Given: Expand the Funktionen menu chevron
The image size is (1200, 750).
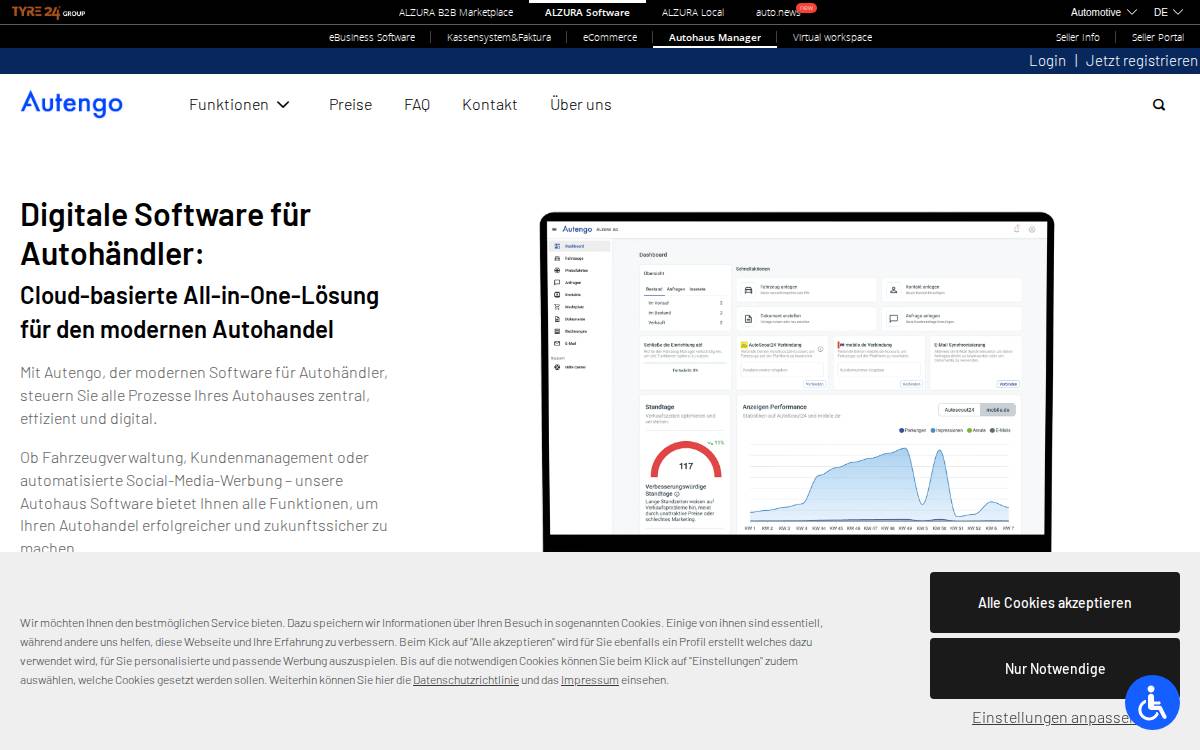Looking at the screenshot, I should tap(283, 104).
